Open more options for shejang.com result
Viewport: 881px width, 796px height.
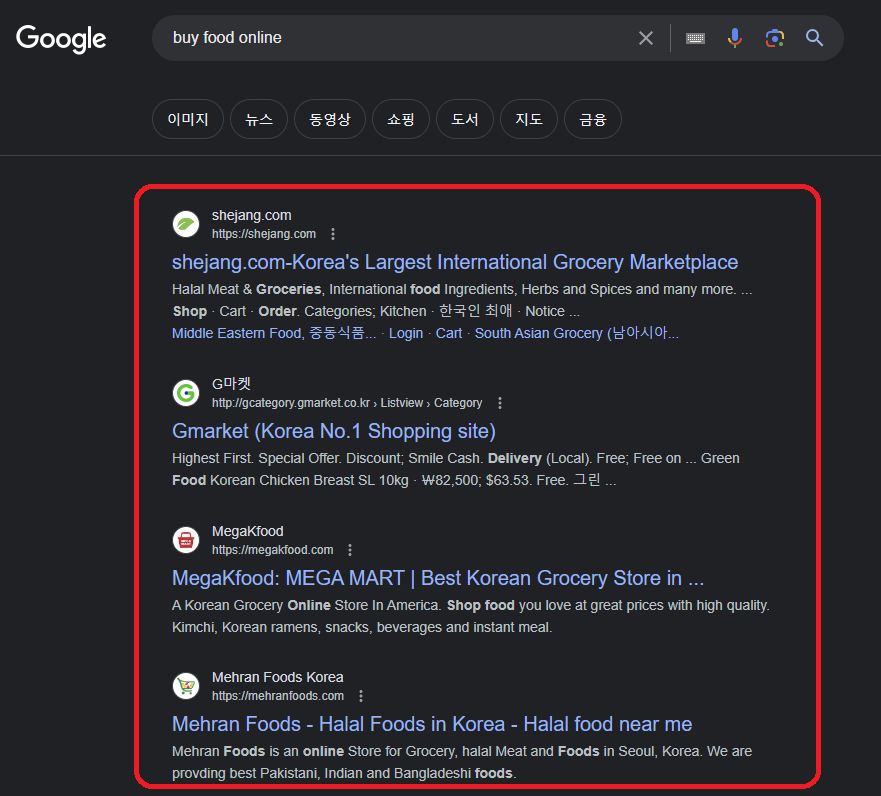pos(333,234)
